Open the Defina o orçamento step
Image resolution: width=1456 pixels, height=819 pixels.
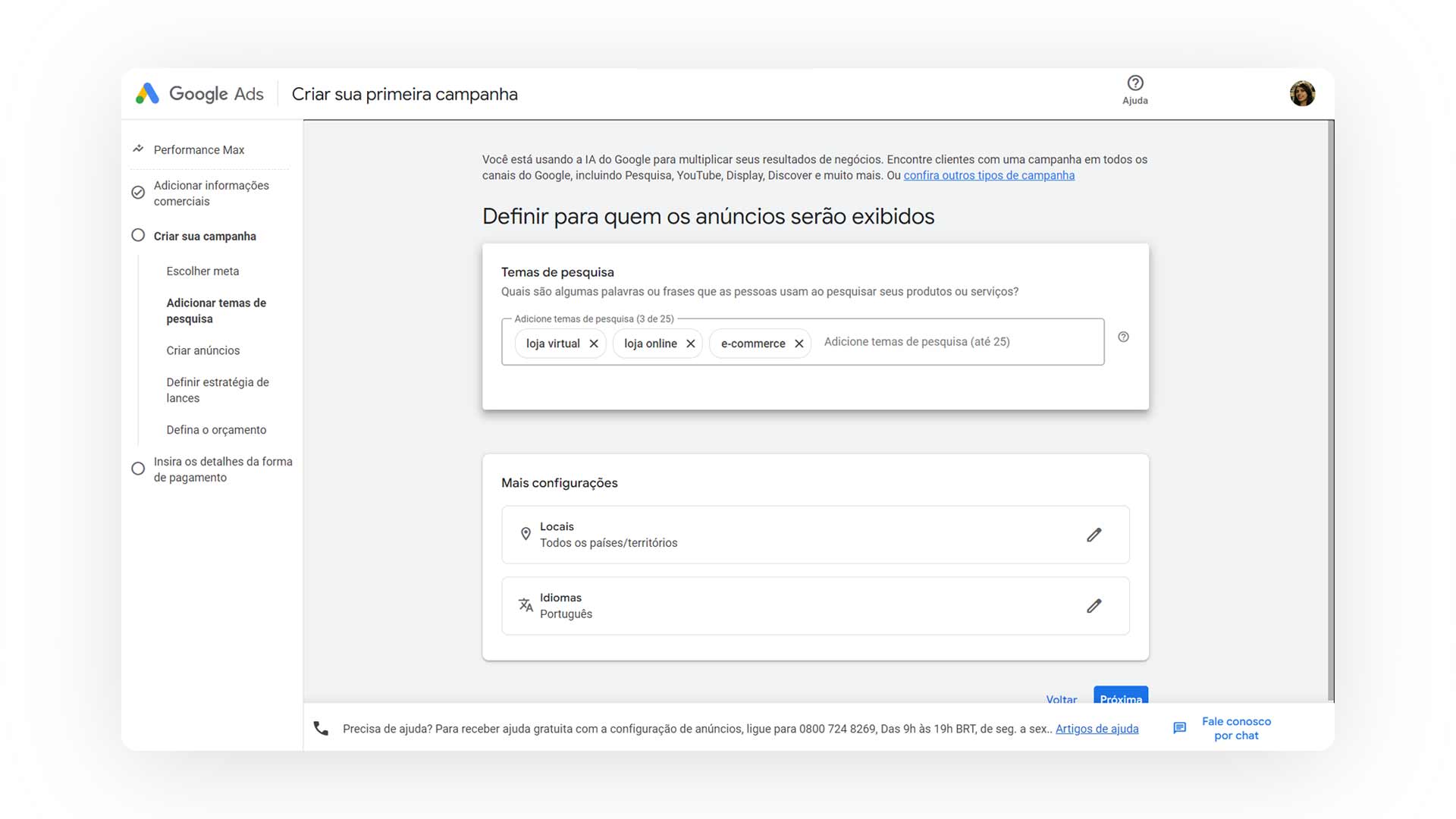tap(216, 430)
